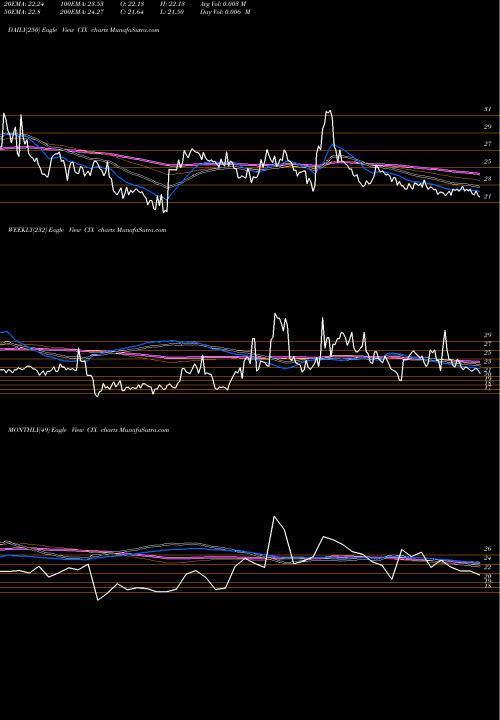Click the 24 axis label on monthly chart
Image resolution: width=500 pixels, height=720 pixels.
(488, 558)
